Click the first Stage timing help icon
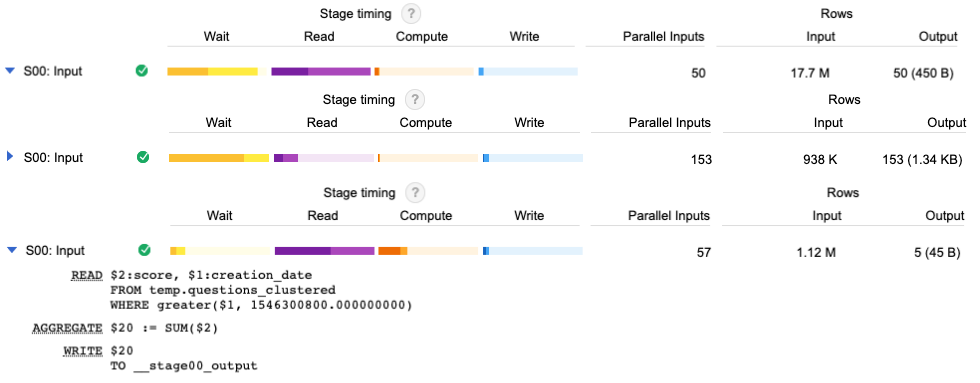Screen dimensions: 980x383 411,14
